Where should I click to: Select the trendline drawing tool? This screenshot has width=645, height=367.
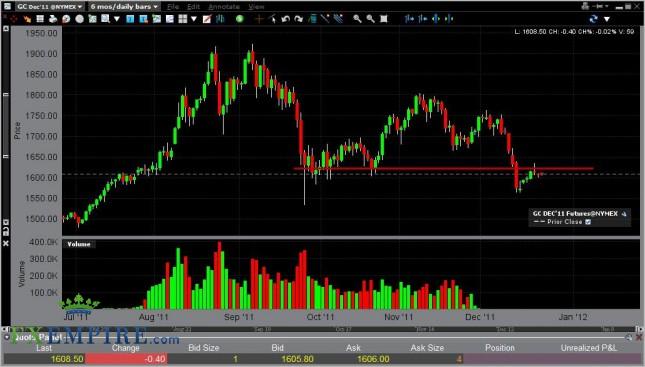click(325, 19)
